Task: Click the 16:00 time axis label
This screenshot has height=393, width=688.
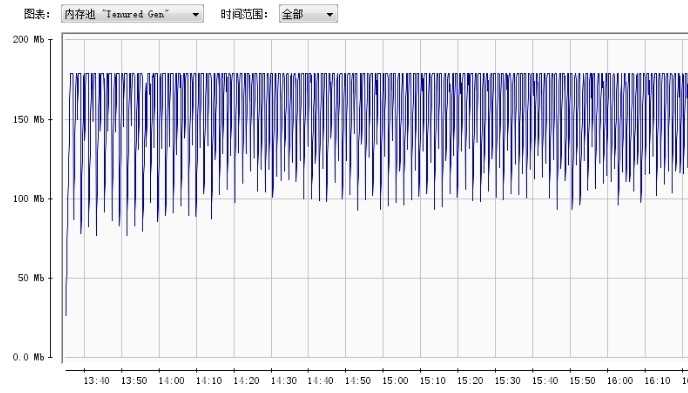Action: 620,381
